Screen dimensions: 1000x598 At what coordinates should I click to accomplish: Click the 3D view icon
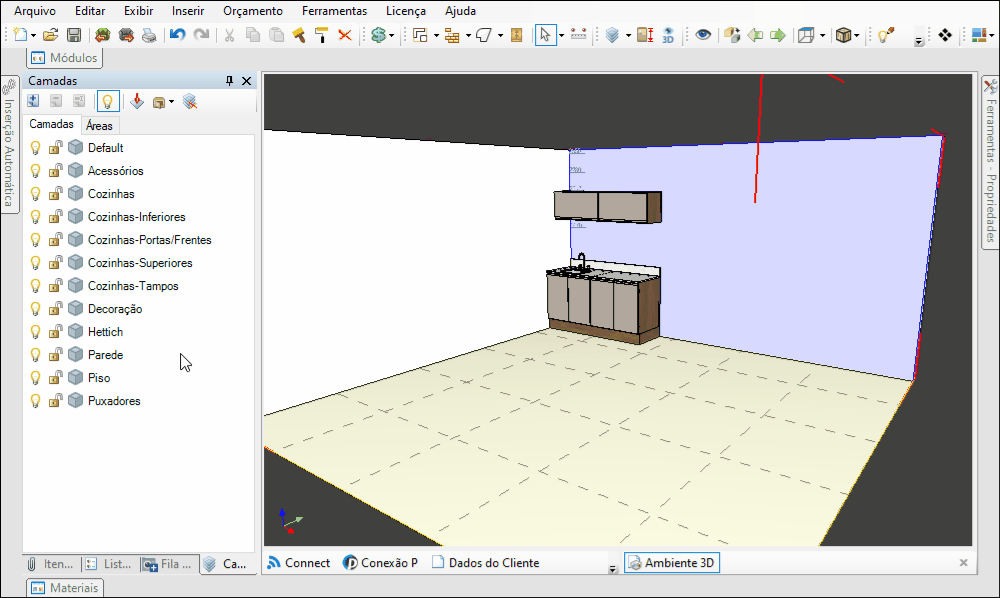668,34
